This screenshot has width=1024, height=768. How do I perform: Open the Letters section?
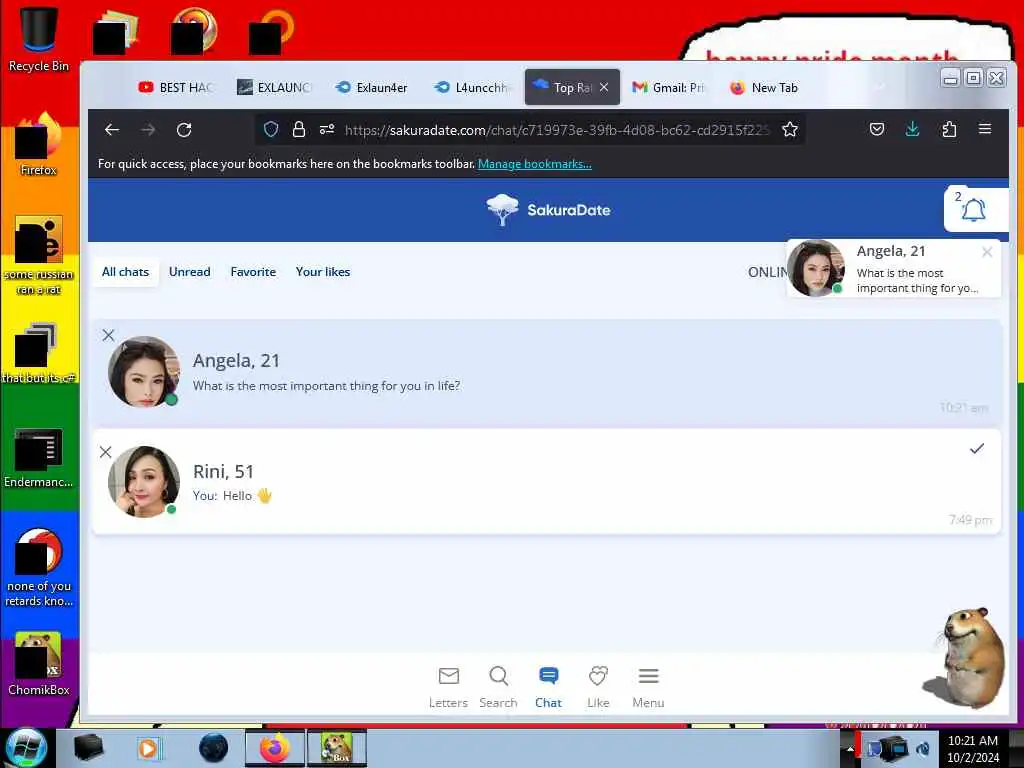tap(448, 687)
